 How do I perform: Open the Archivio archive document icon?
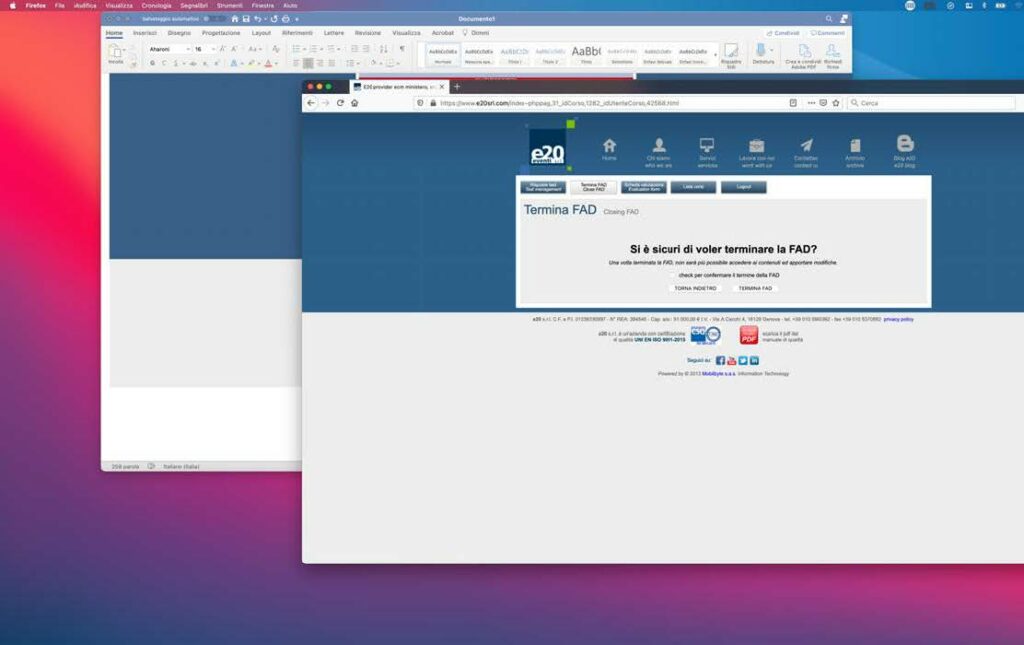pos(855,146)
